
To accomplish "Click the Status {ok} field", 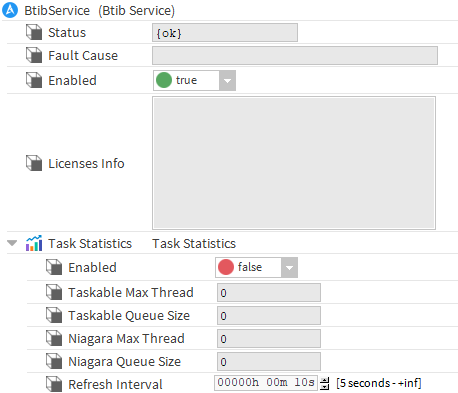I will click(x=225, y=33).
